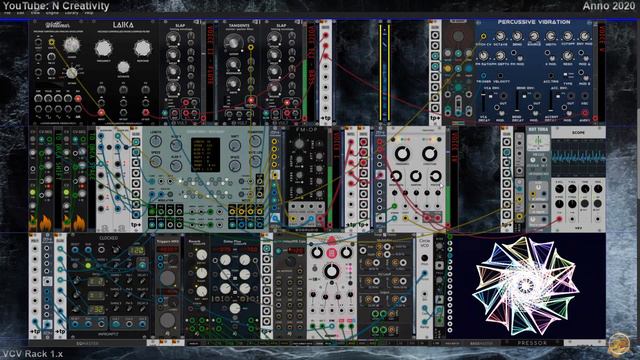Click the Pitch CV jack on Percussive Vibration
The image size is (640, 360).
point(483,36)
